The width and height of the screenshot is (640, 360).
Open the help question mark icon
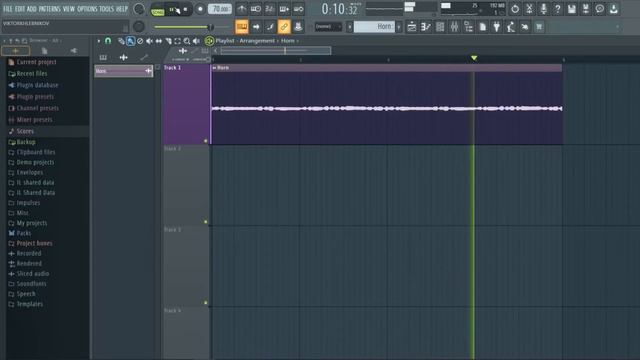558,9
